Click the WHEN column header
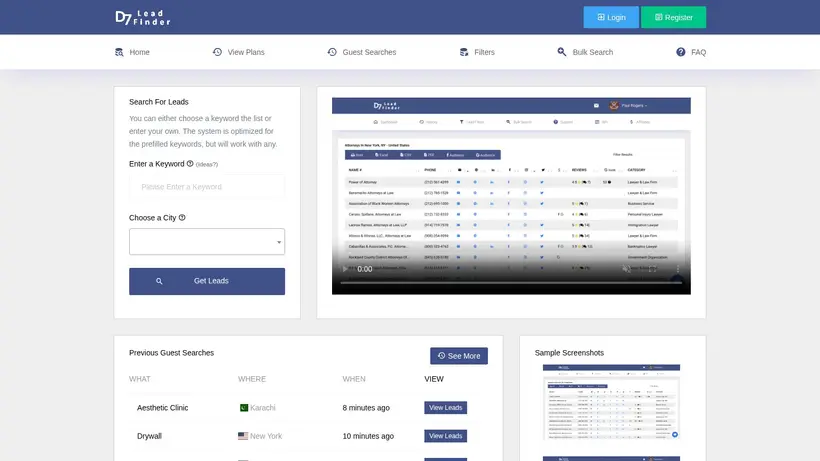820x461 pixels. click(x=354, y=379)
